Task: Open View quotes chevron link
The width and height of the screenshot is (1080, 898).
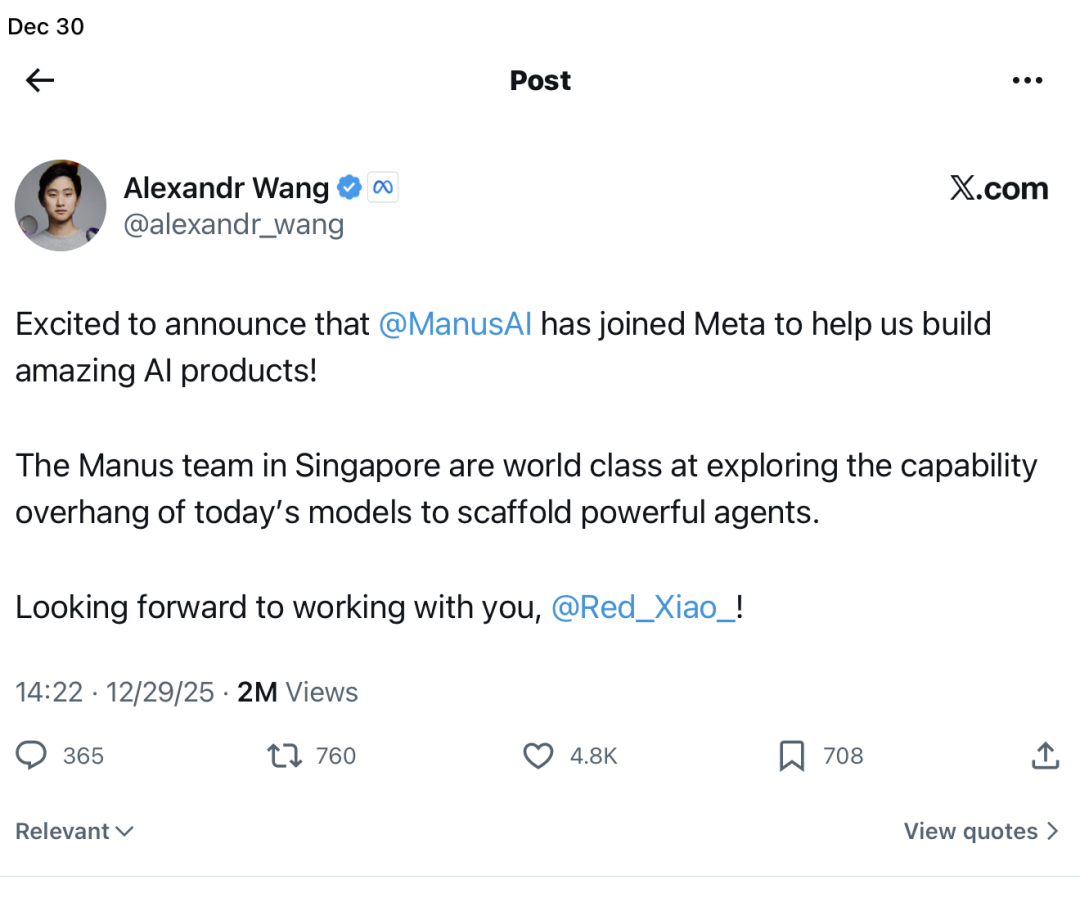Action: (x=980, y=831)
